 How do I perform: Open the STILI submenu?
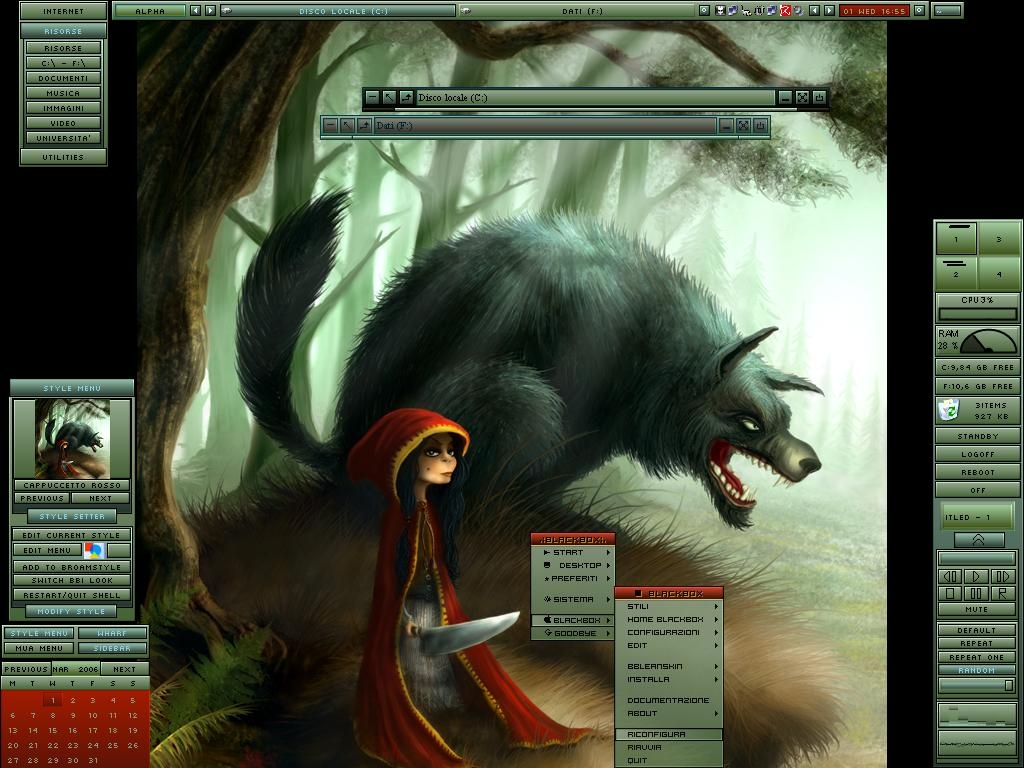point(669,607)
